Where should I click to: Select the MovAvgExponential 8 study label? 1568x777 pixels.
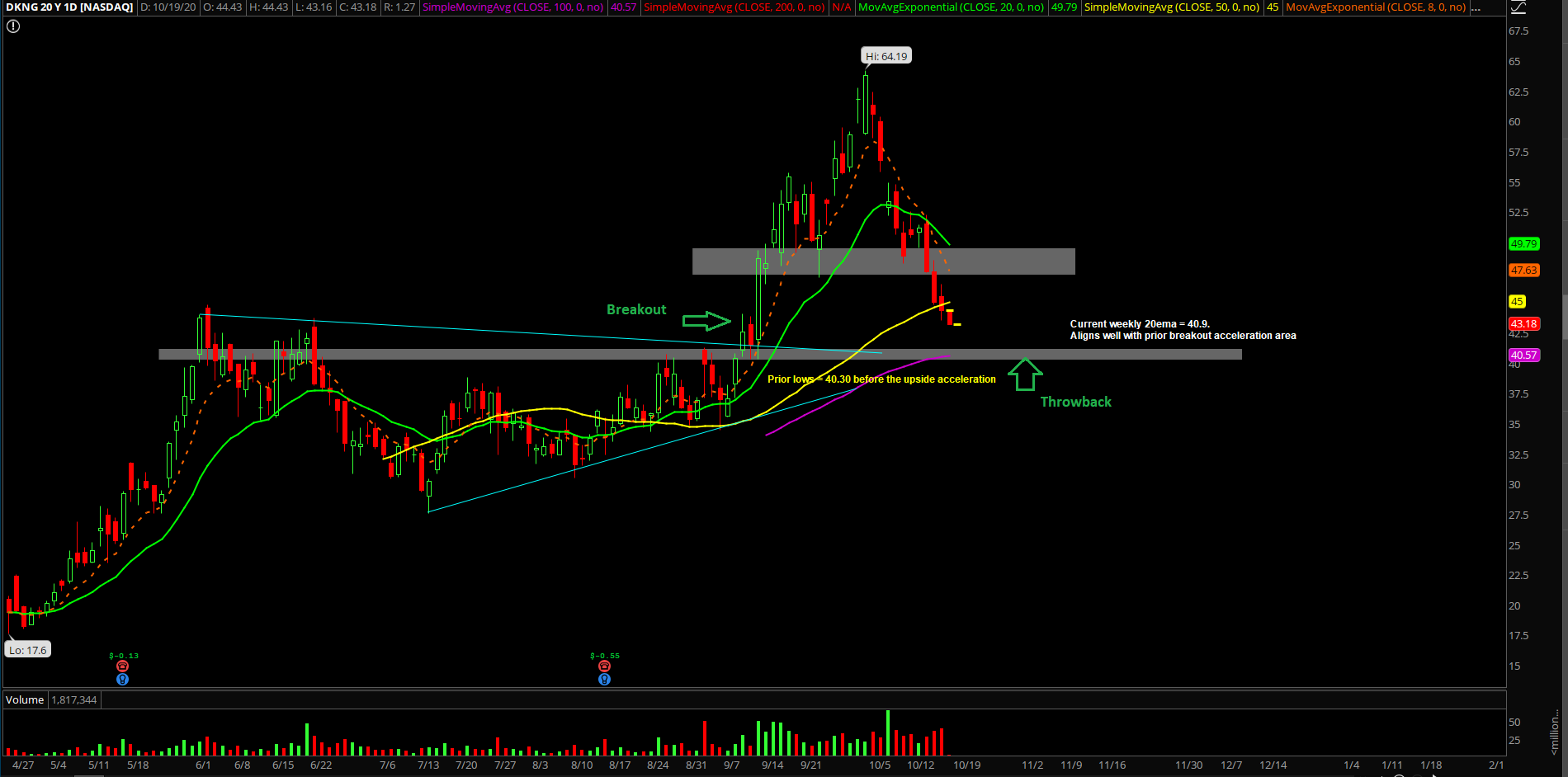click(x=1377, y=7)
